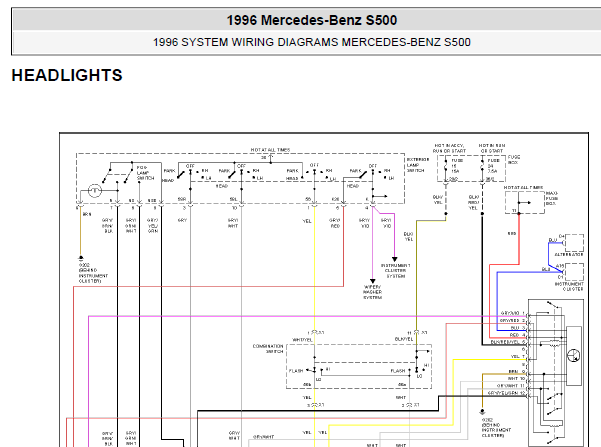Screen dimensions: 601x447
Task: Click the GRY/WHT pin 11 label
Action: [507, 386]
